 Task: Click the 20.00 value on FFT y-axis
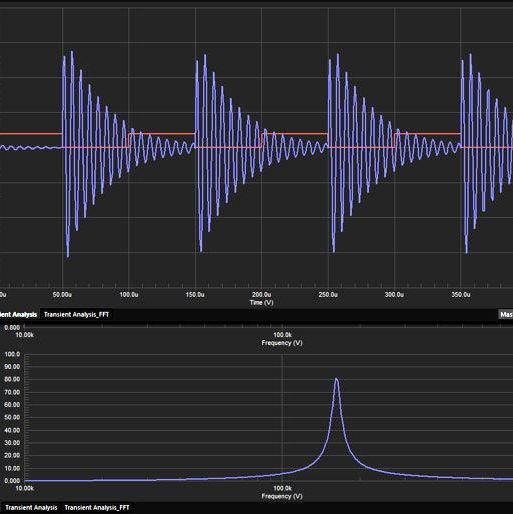point(12,455)
